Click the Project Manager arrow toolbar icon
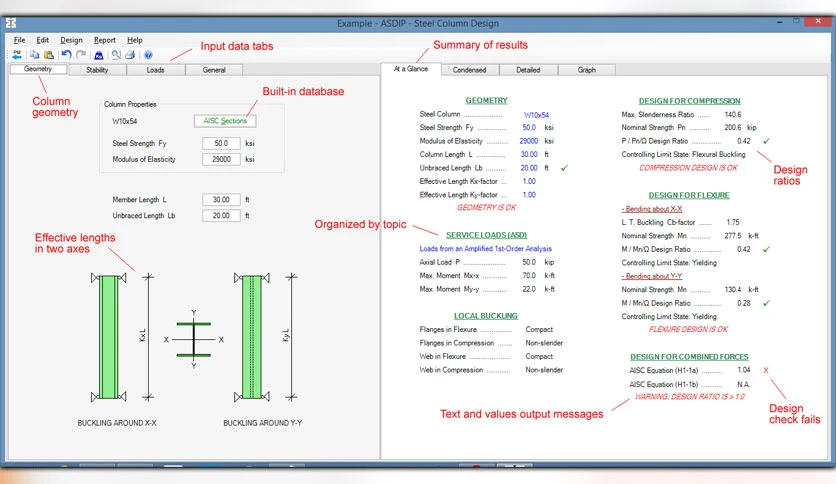 coord(17,54)
